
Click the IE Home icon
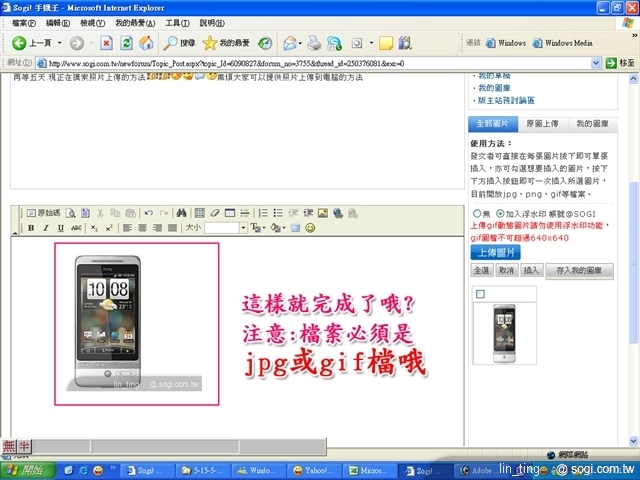point(147,43)
